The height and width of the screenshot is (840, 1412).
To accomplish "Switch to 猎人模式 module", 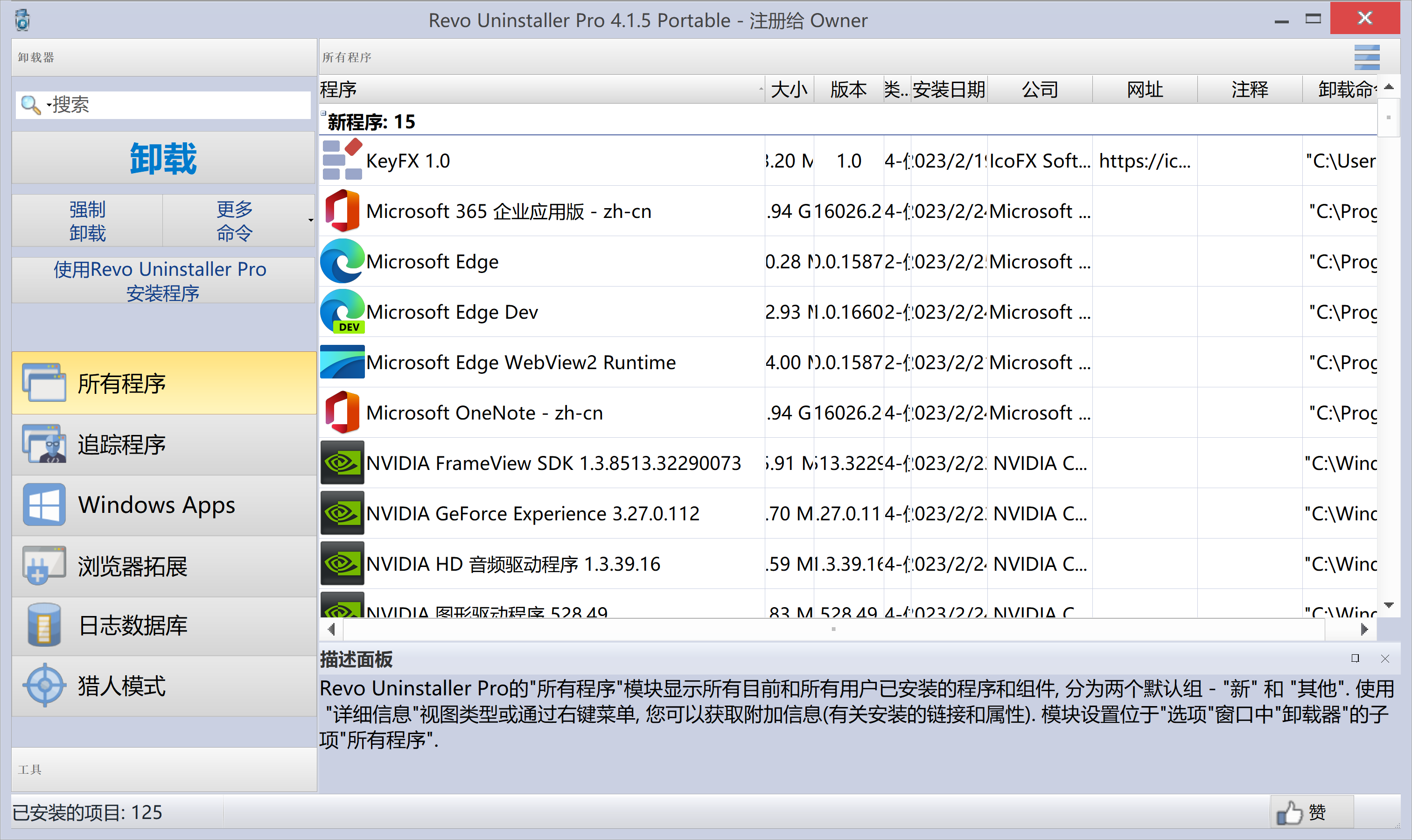I will click(x=164, y=686).
